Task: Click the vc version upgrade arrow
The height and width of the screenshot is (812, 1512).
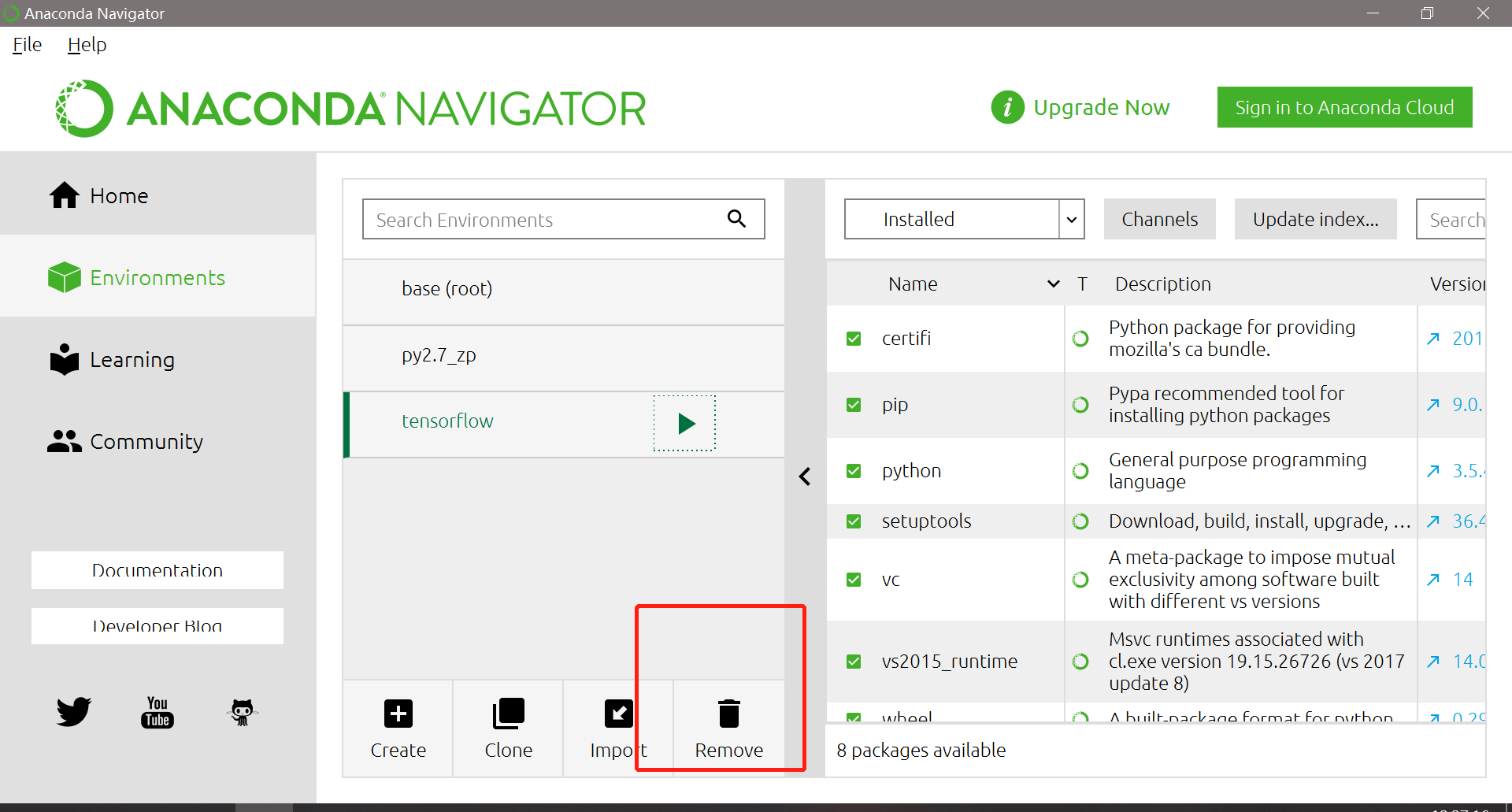Action: point(1433,580)
